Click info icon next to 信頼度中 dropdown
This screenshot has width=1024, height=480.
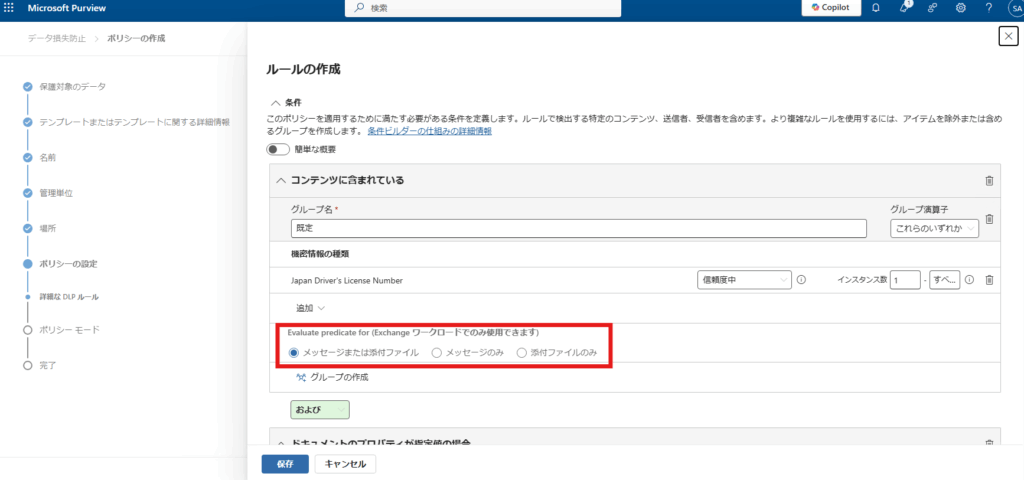tap(802, 281)
